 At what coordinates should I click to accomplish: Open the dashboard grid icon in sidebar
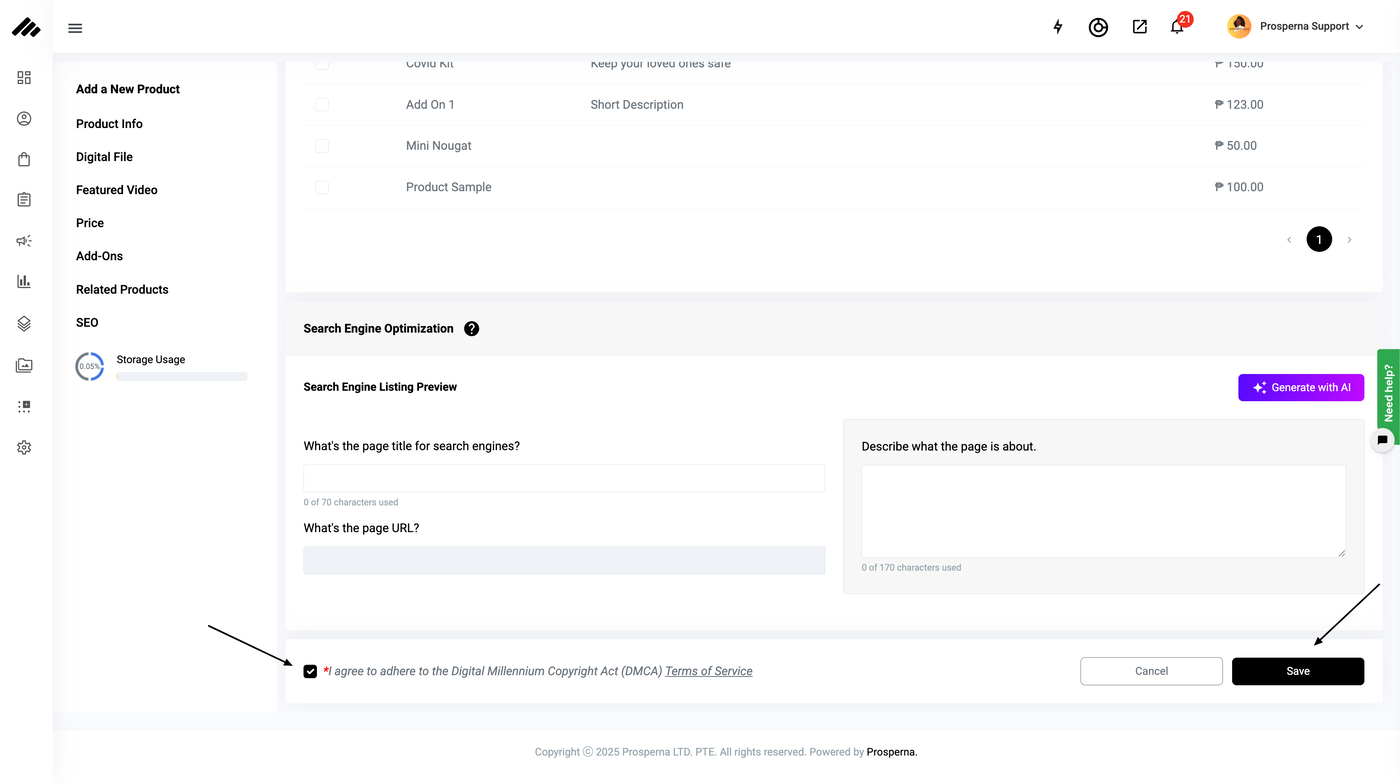[x=24, y=78]
